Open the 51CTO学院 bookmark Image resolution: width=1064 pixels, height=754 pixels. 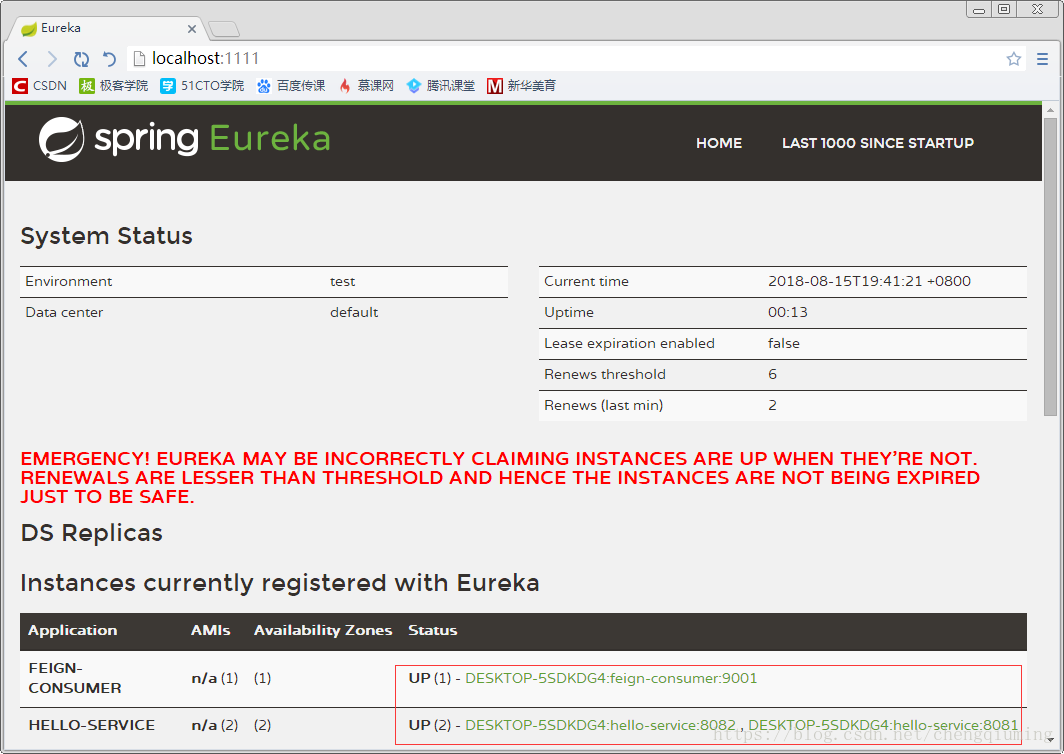(x=202, y=86)
